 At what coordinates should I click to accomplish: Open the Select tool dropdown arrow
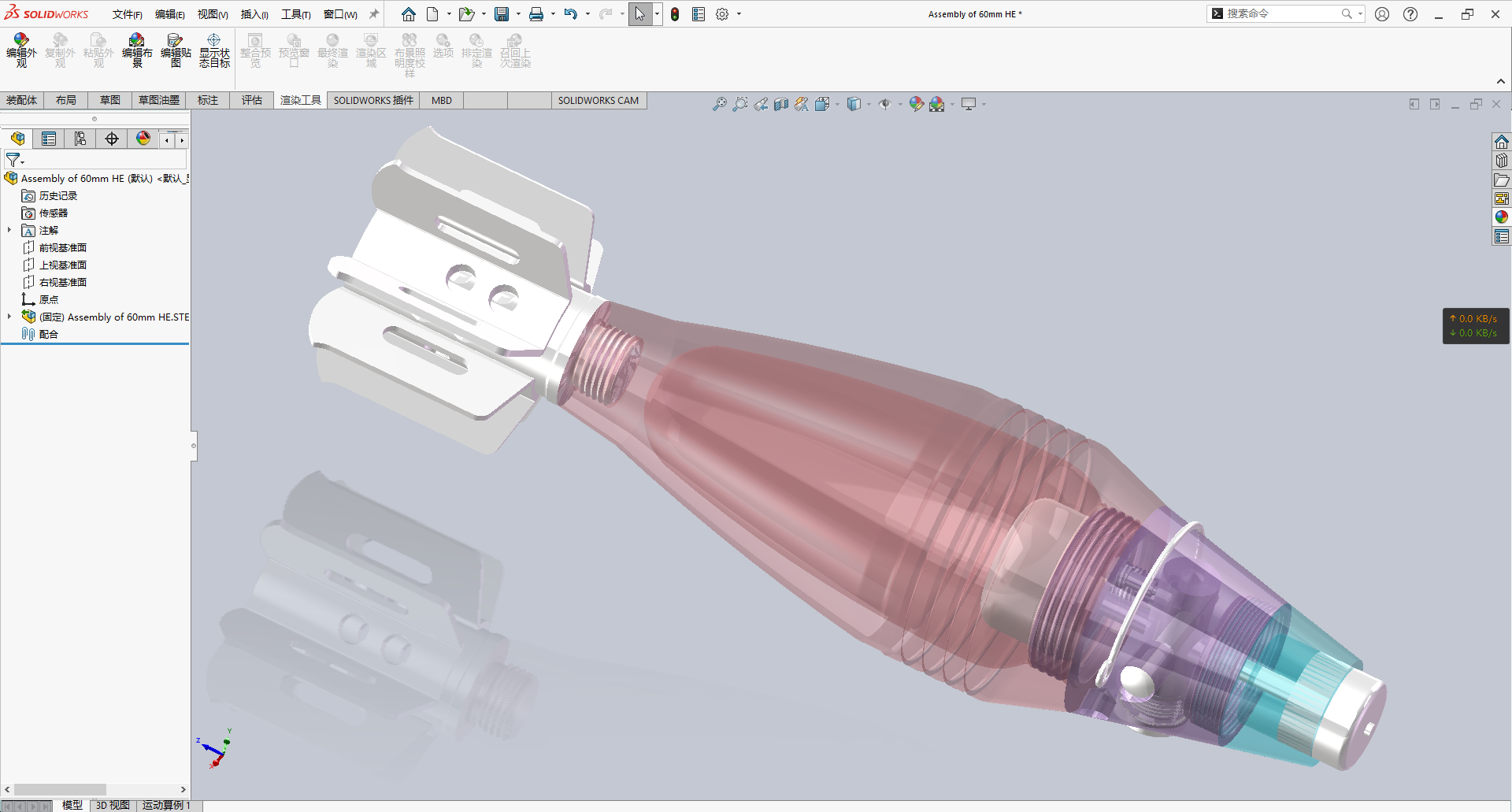click(657, 14)
